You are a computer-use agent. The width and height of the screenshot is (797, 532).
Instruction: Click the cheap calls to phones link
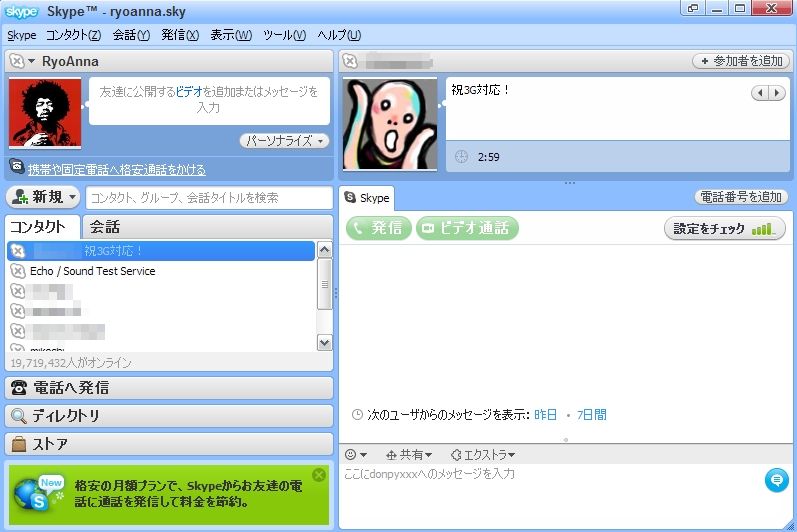pyautogui.click(x=116, y=169)
